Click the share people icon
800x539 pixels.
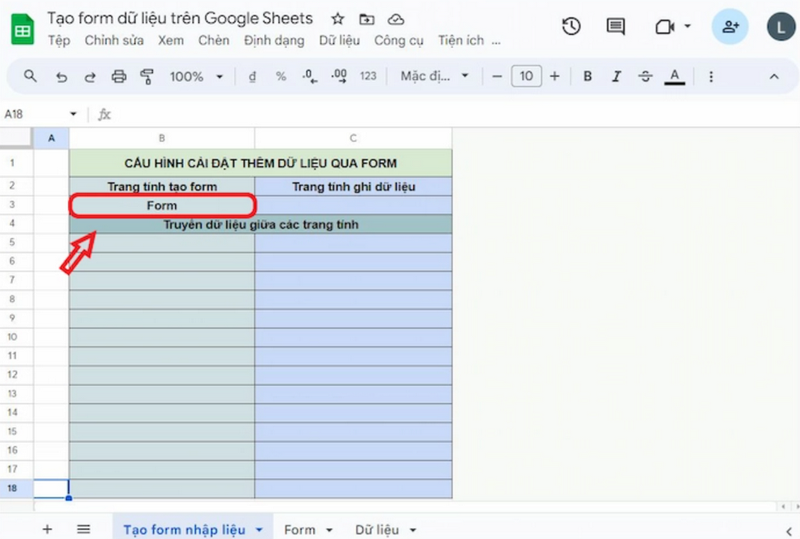(x=730, y=27)
